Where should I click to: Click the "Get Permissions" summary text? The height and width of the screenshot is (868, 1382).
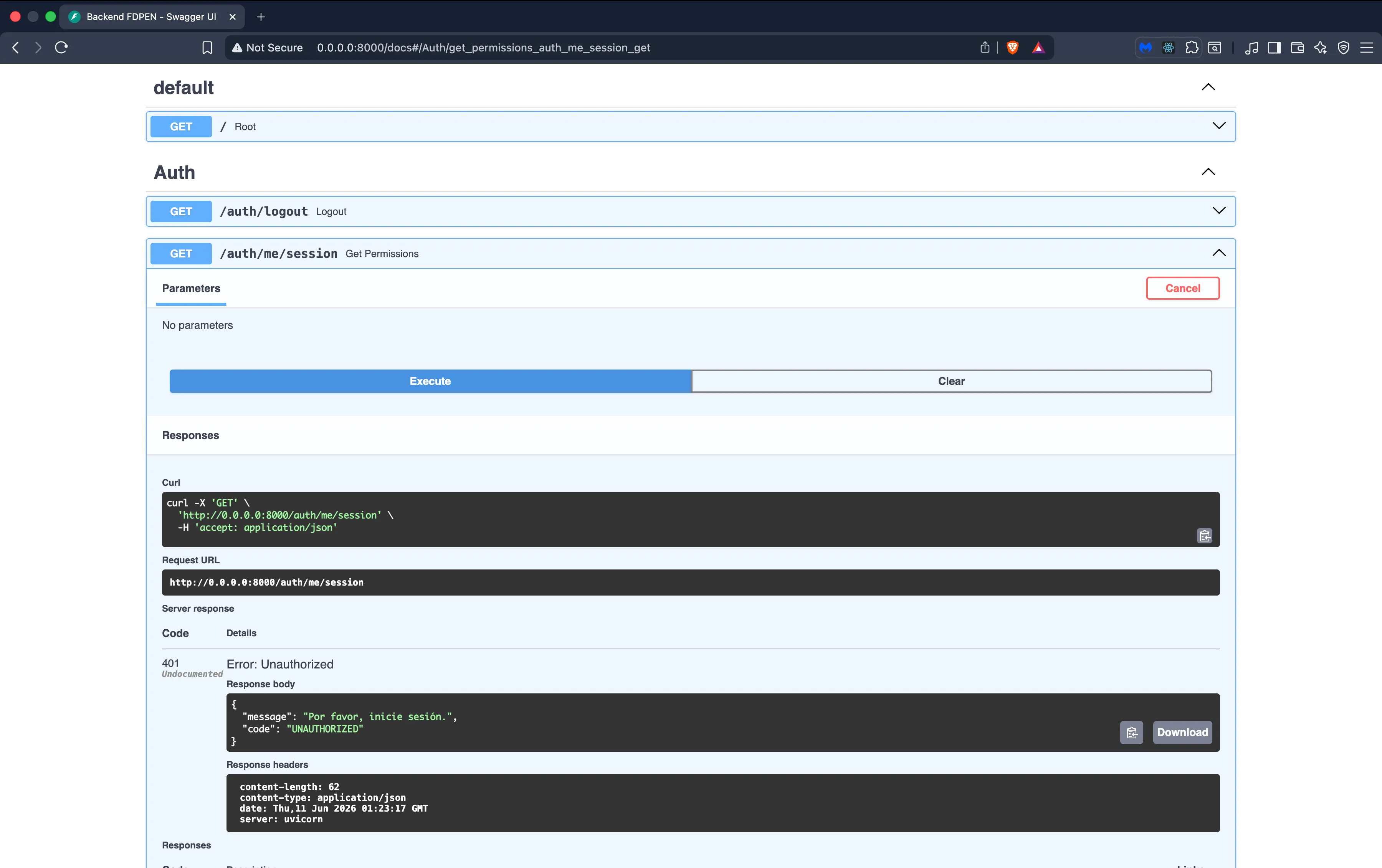point(382,254)
